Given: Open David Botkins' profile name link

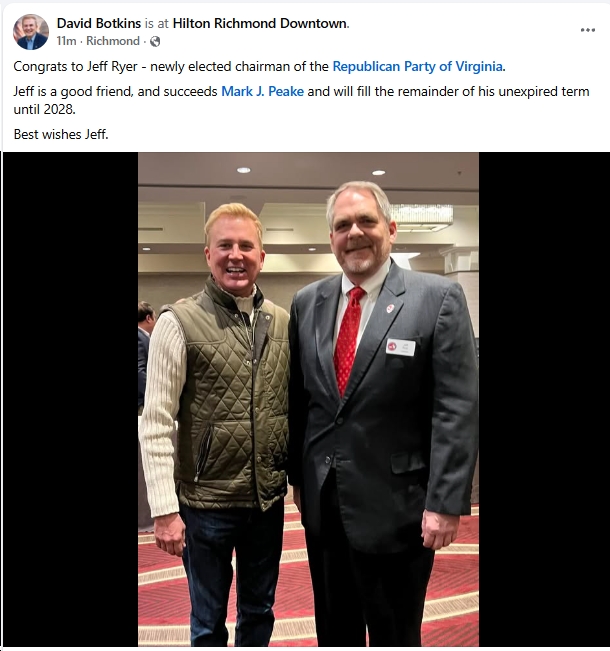Looking at the screenshot, I should pyautogui.click(x=99, y=23).
